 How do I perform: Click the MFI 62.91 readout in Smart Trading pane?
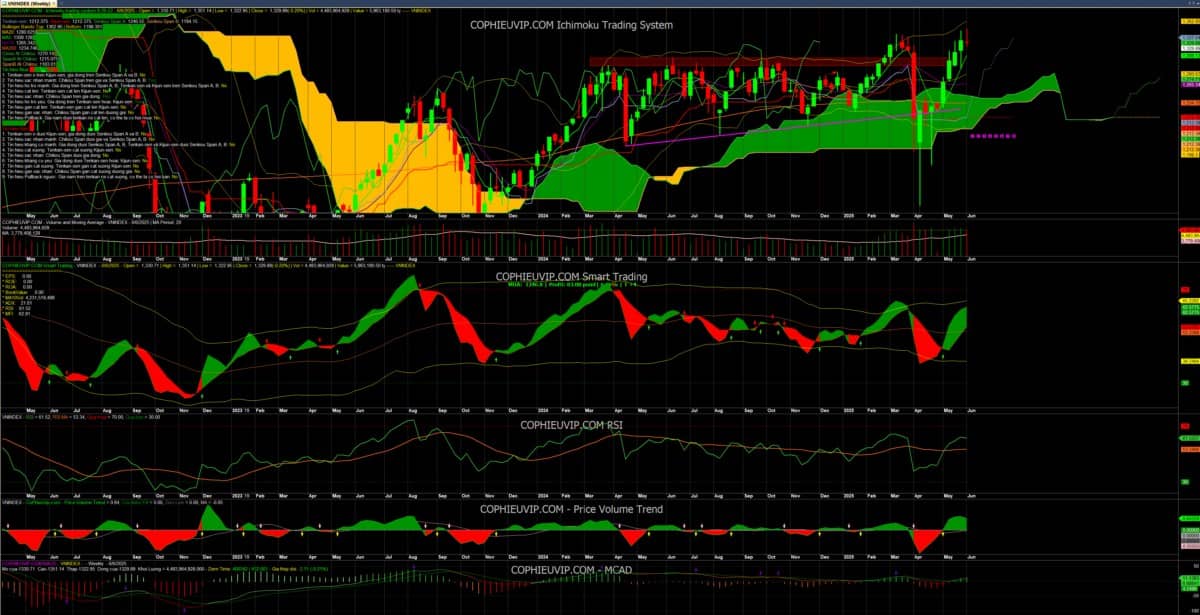17,314
